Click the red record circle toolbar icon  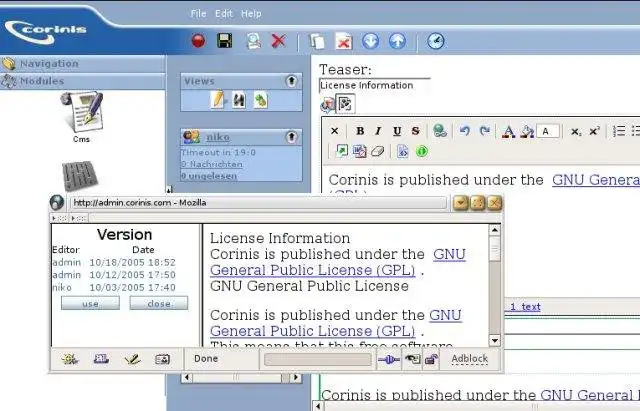coord(198,41)
